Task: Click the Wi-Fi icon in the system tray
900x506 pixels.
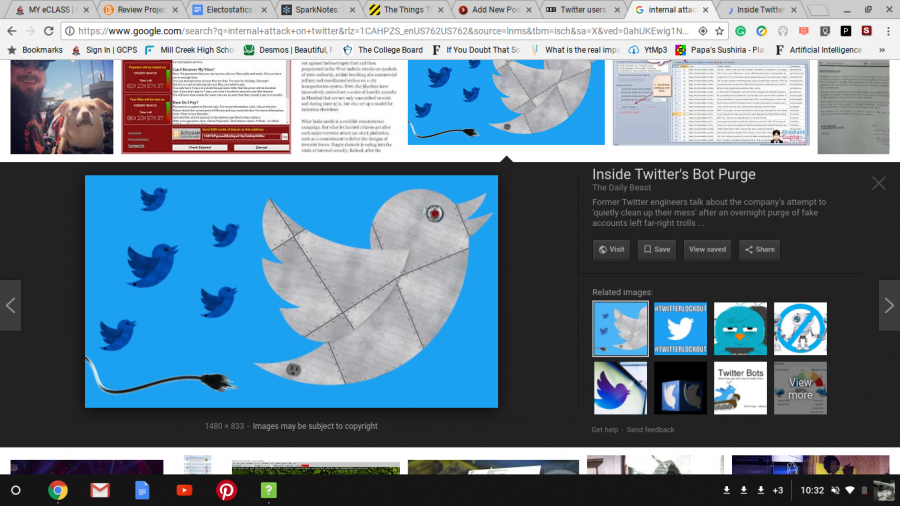Action: click(x=850, y=491)
